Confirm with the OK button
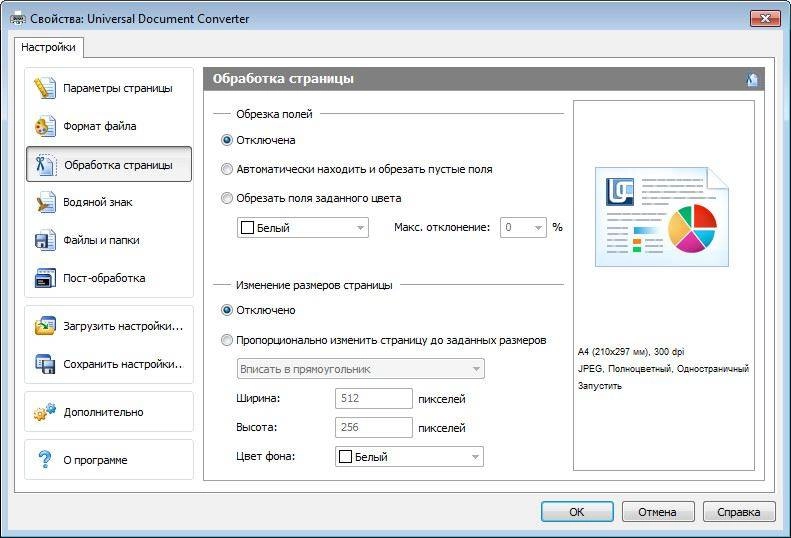 pyautogui.click(x=577, y=512)
